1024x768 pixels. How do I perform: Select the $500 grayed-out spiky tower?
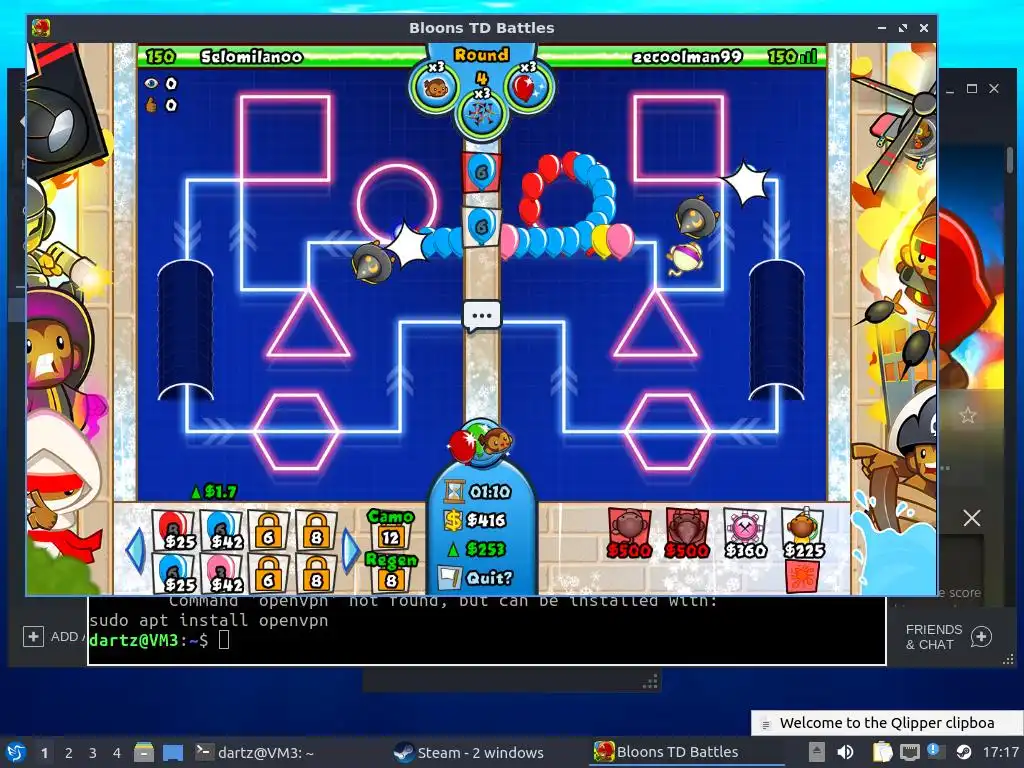point(686,534)
